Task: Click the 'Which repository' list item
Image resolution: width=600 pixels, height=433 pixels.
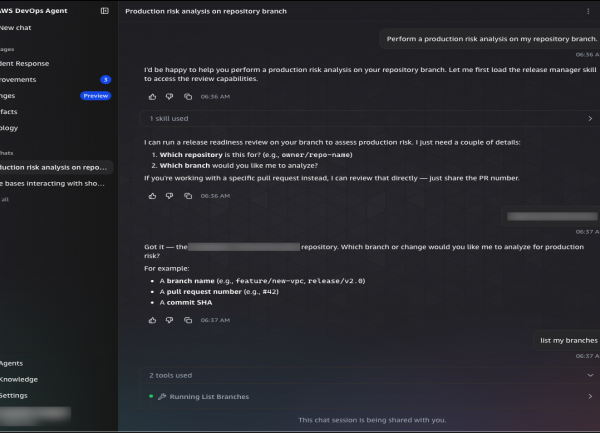Action: click(x=256, y=155)
